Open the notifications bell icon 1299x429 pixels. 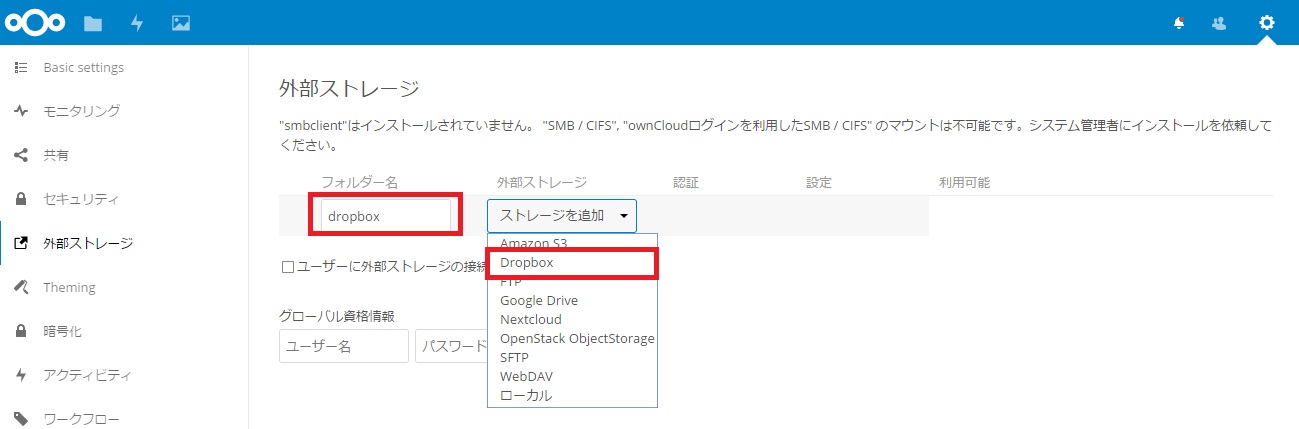click(x=1178, y=22)
